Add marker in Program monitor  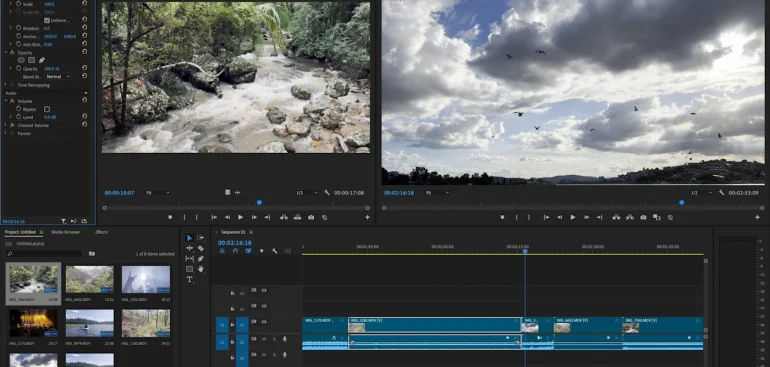coord(502,217)
